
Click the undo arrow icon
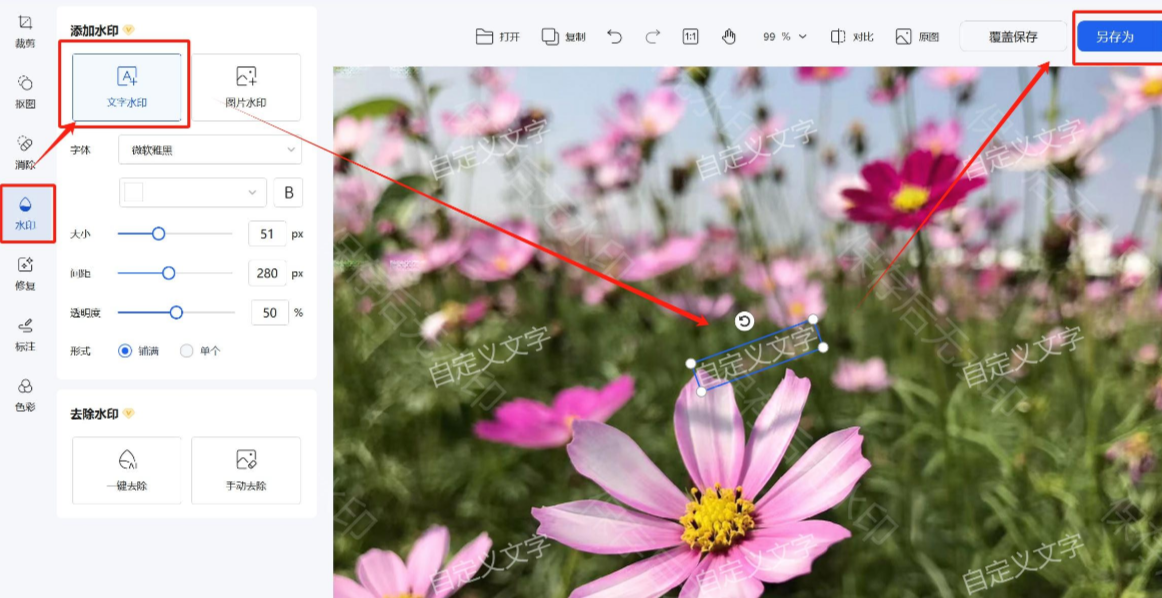tap(614, 36)
